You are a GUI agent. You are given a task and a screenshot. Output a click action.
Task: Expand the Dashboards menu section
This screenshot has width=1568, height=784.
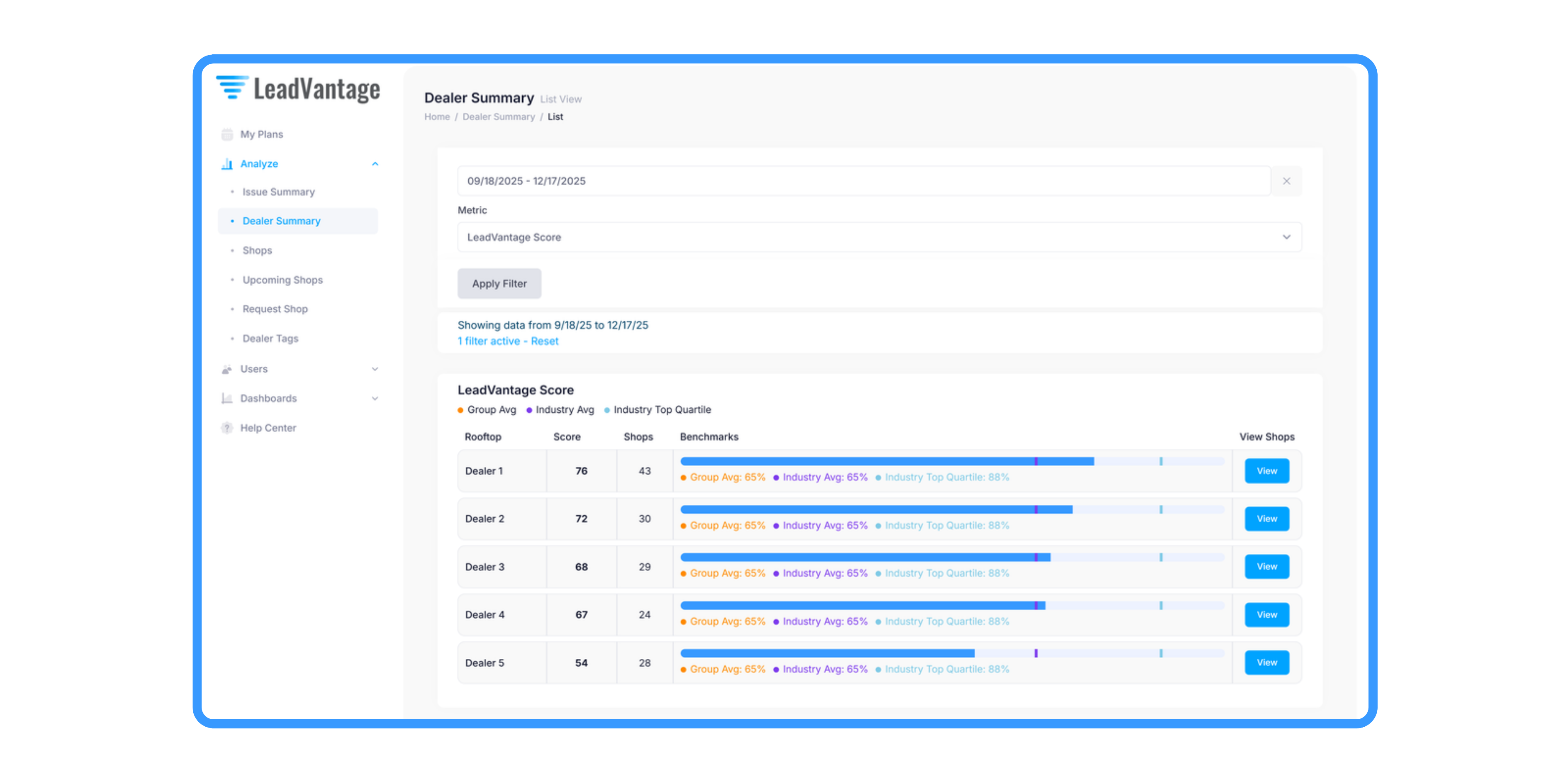(375, 399)
